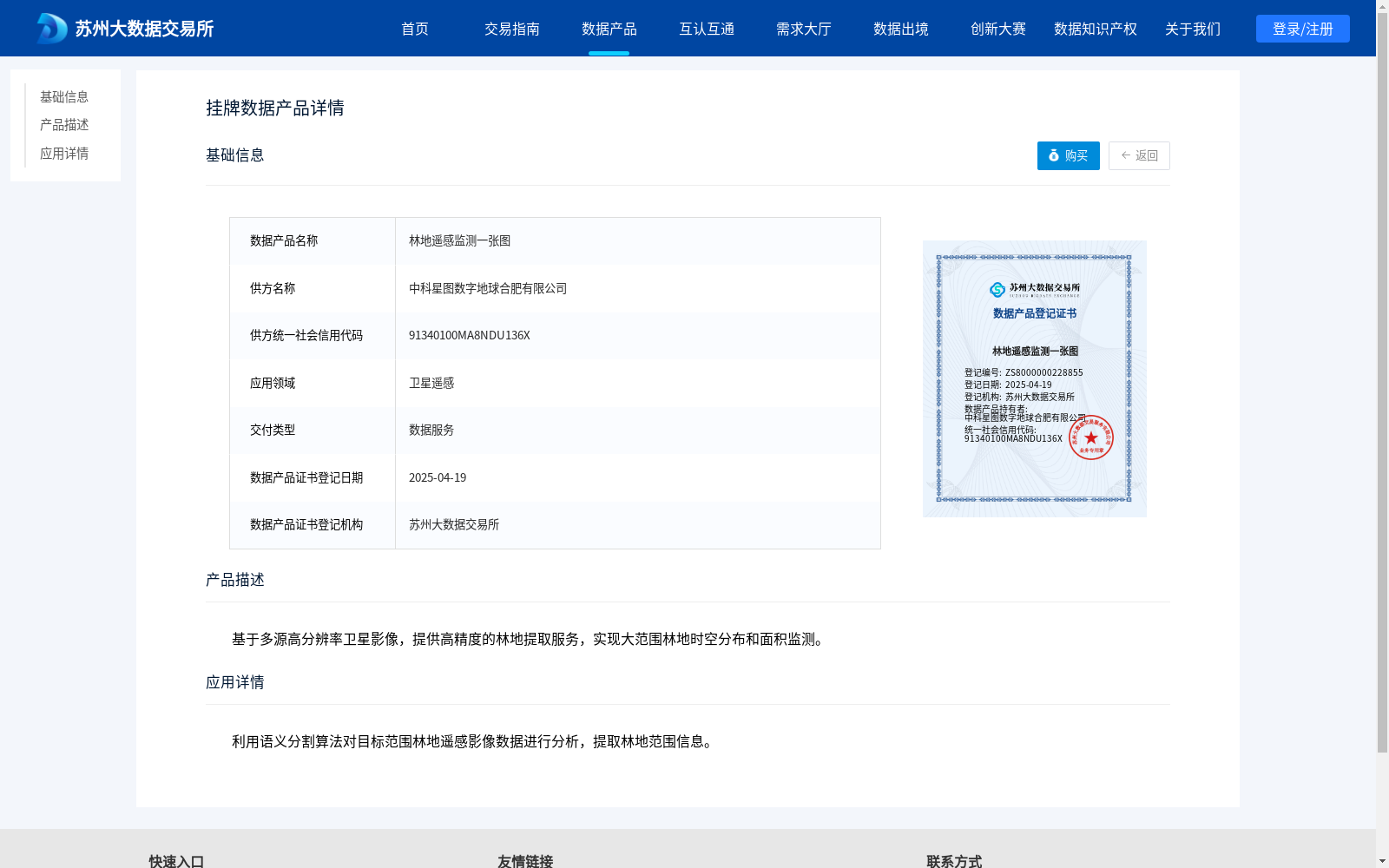Click the product description paragraph text
1389x868 pixels.
pos(530,640)
